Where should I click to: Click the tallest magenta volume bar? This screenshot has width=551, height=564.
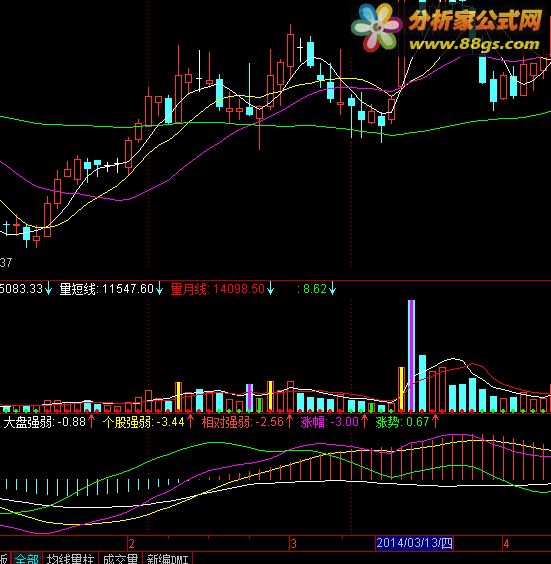(x=411, y=356)
